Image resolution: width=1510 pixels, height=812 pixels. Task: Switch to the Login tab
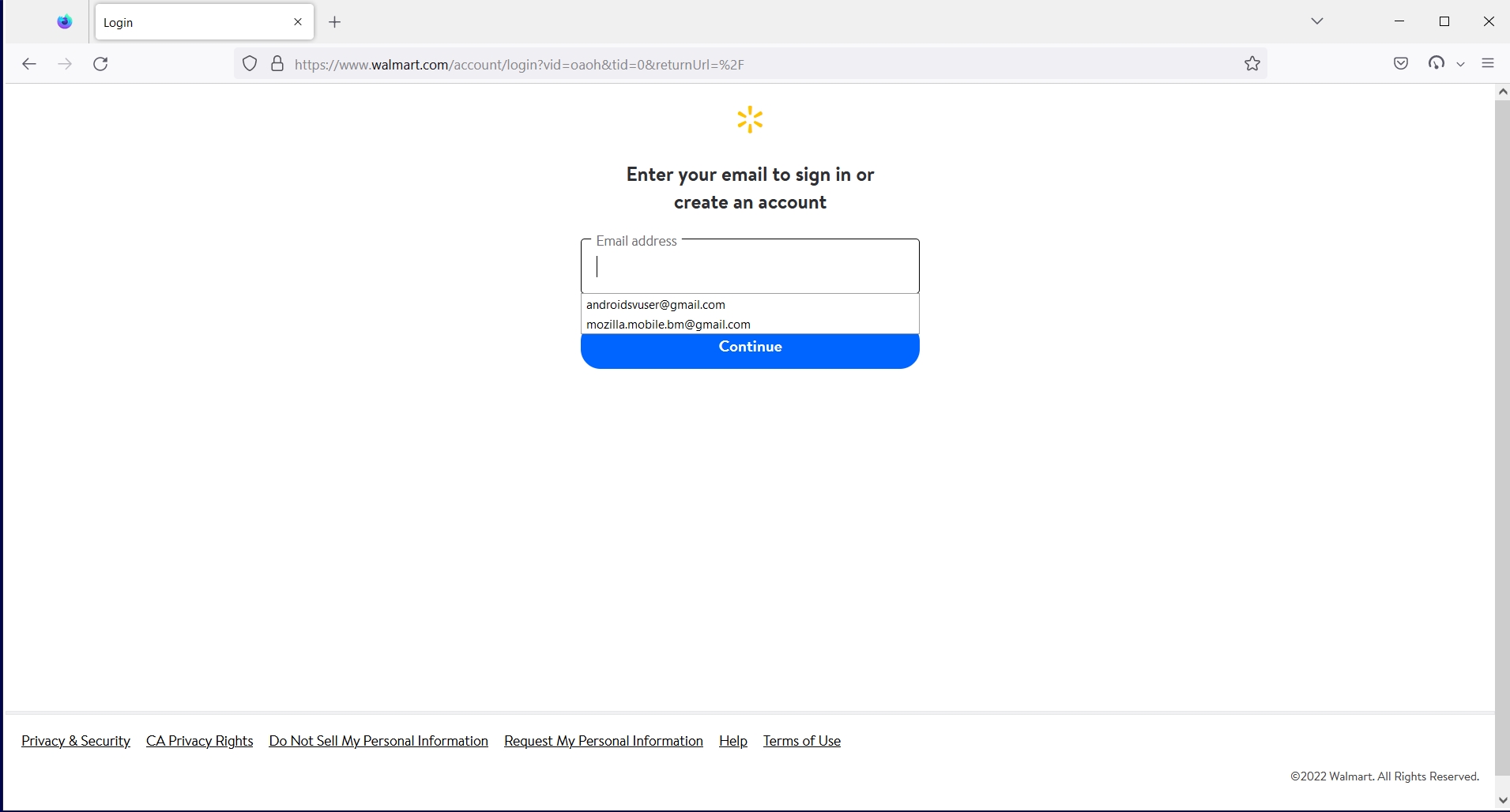pos(190,22)
